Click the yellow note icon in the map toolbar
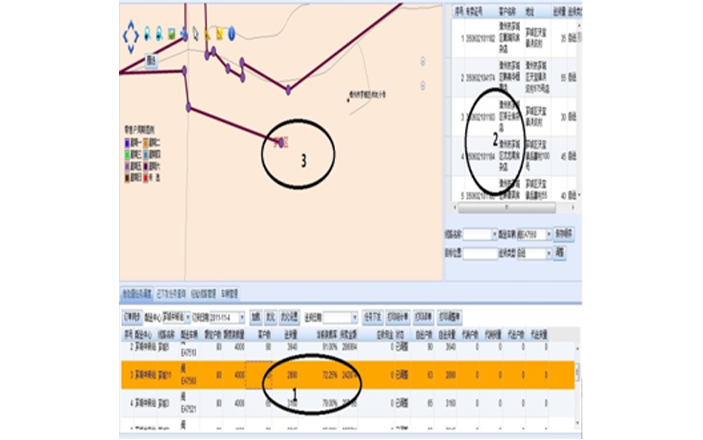 pyautogui.click(x=219, y=34)
